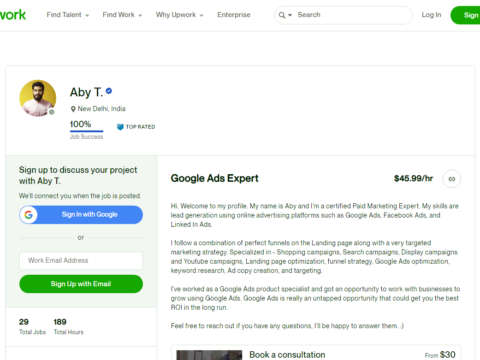Open Aby T.'s profile photo
Image resolution: width=480 pixels, height=360 pixels.
38,98
